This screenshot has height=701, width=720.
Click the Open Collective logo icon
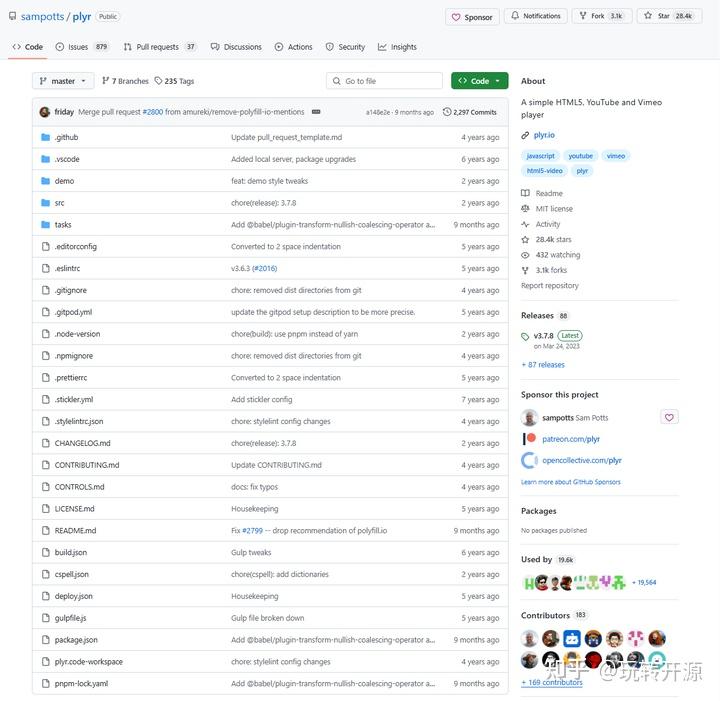click(529, 460)
